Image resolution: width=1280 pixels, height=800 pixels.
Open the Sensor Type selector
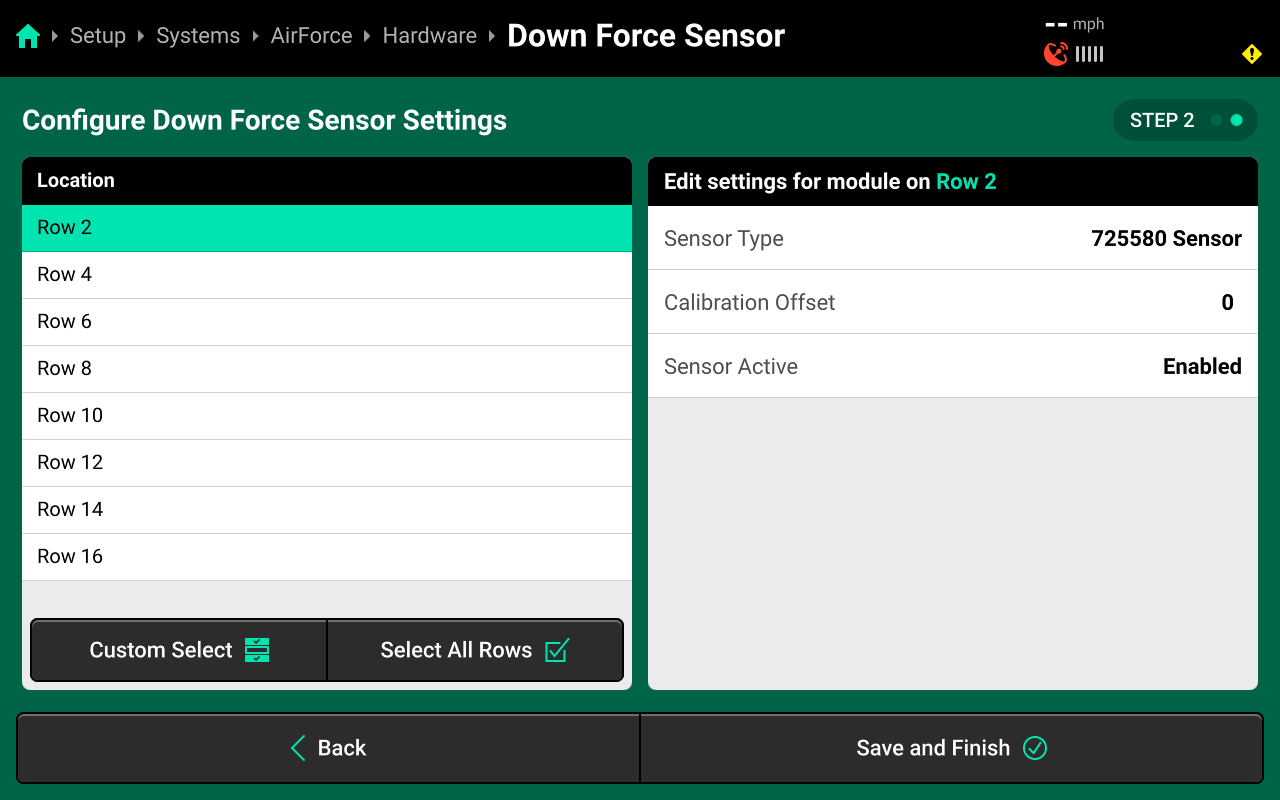[952, 238]
